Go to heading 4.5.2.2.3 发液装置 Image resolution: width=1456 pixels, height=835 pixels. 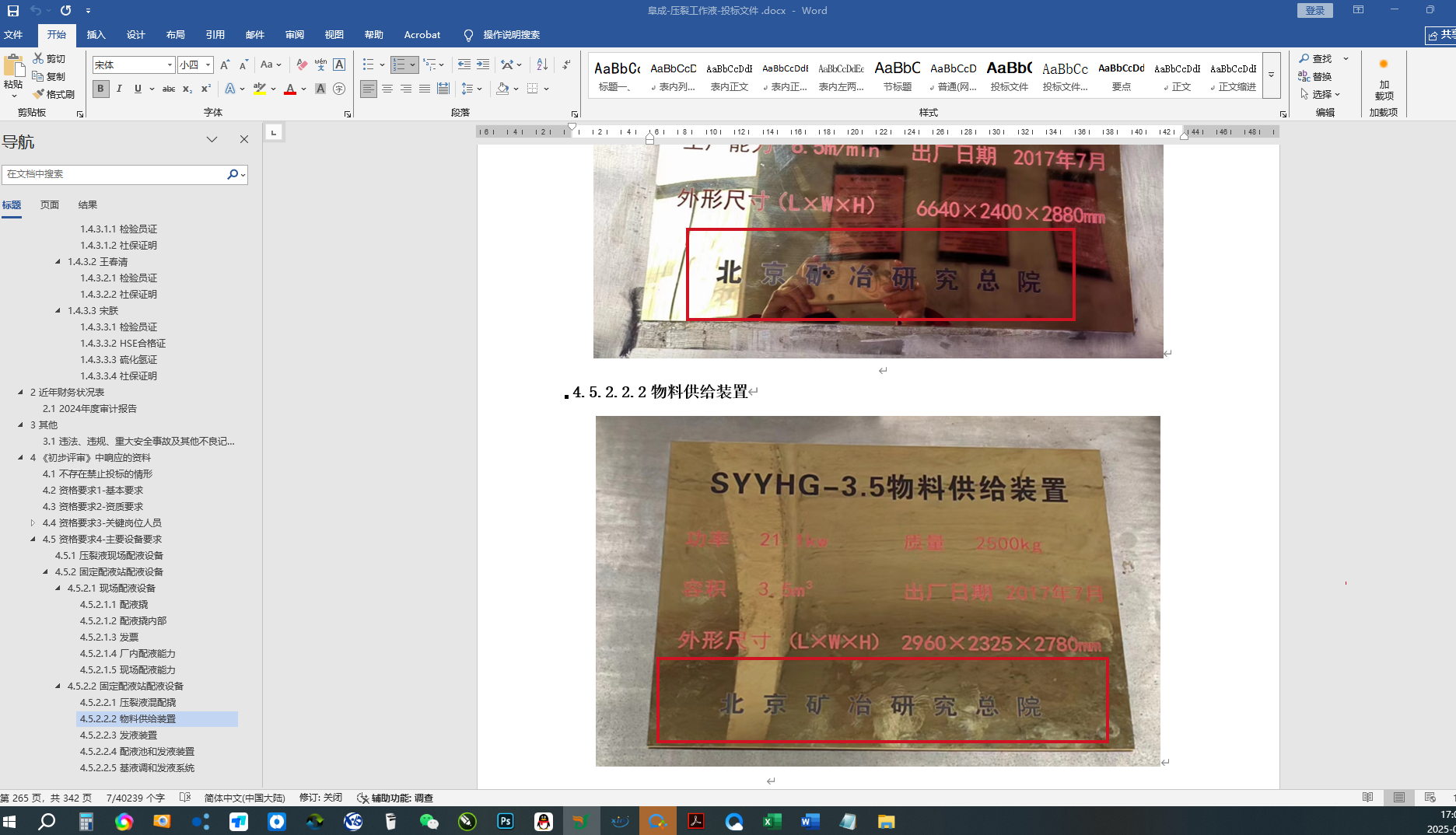tap(118, 735)
